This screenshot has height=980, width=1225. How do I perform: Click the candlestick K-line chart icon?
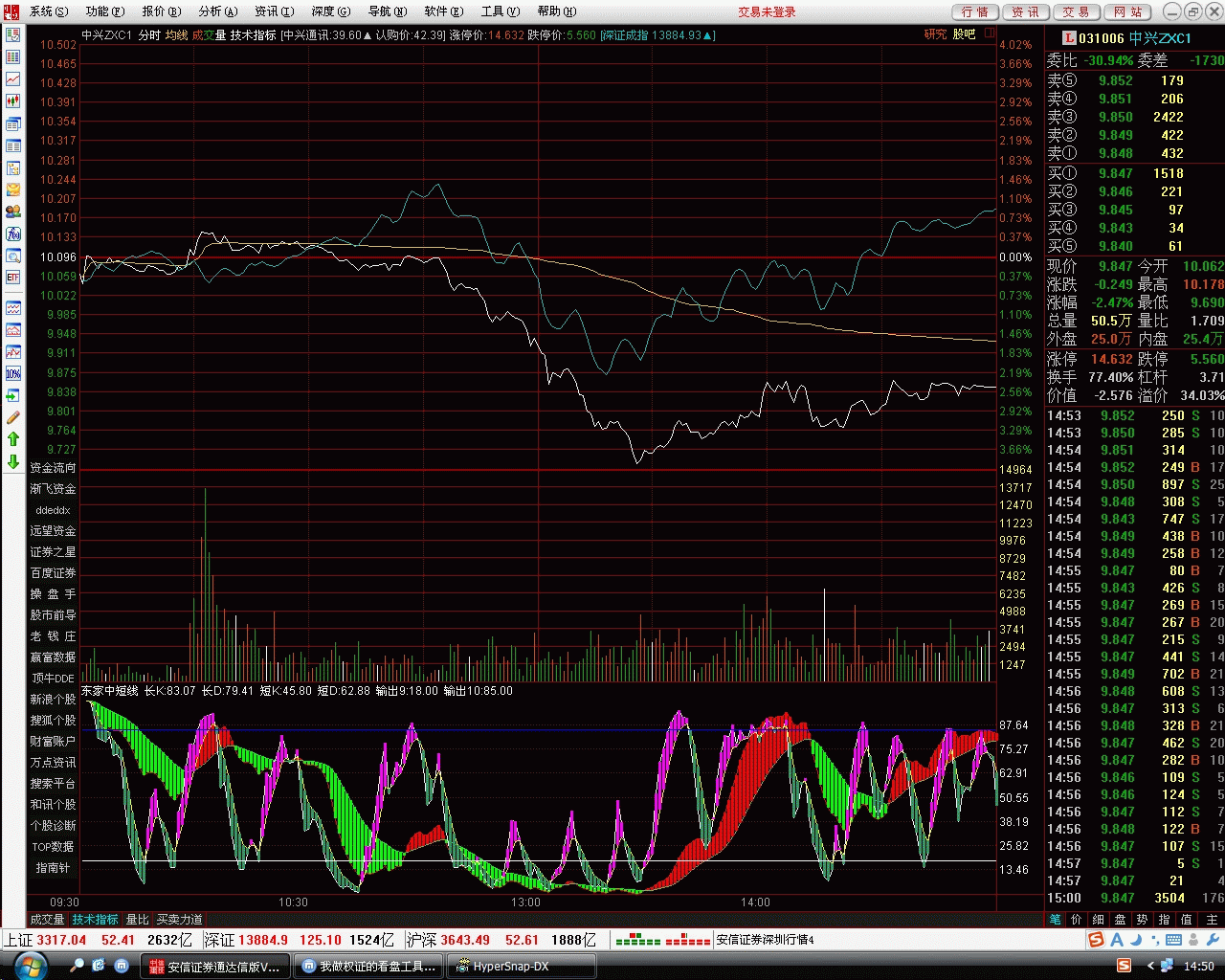13,101
